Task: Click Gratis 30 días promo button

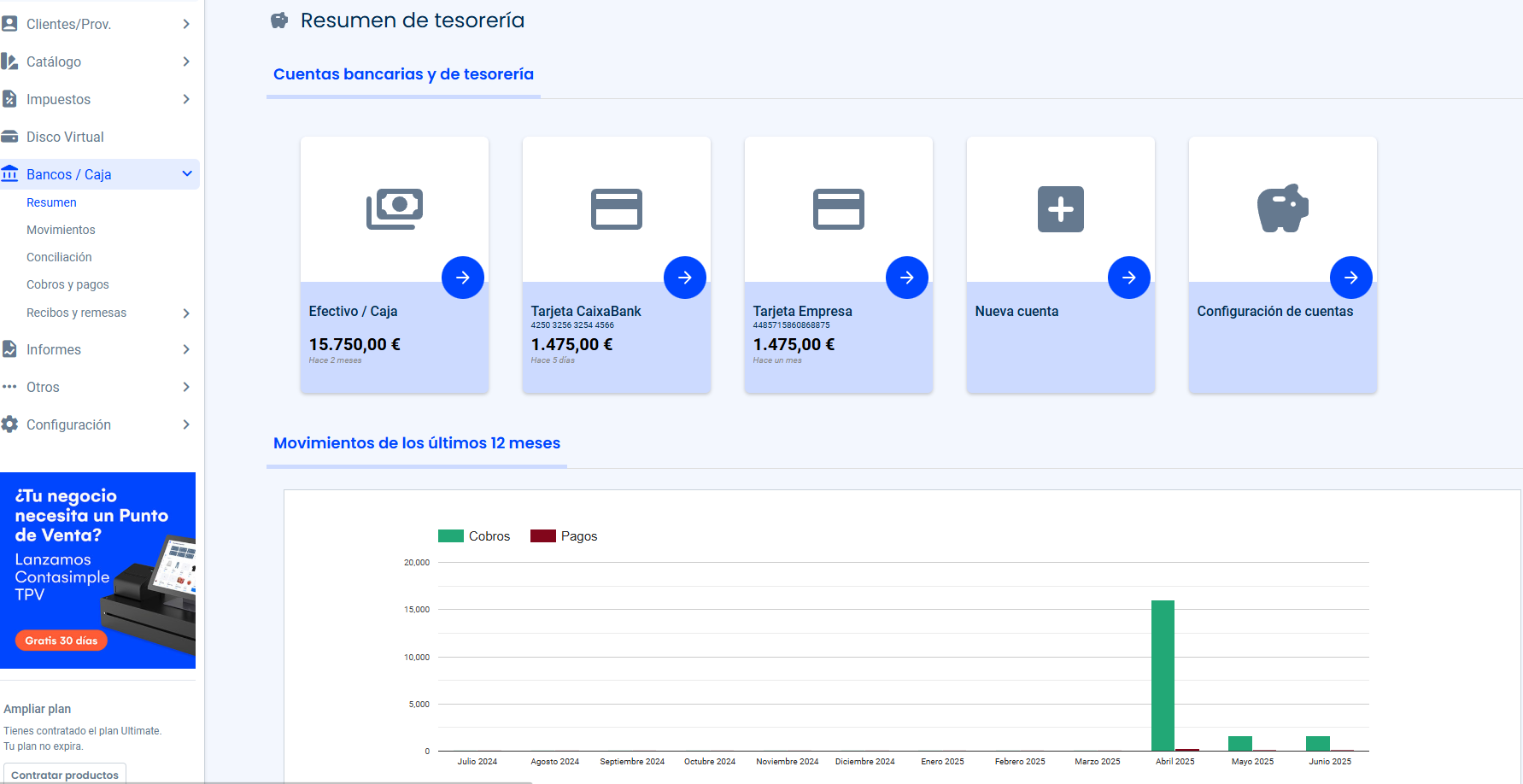Action: (62, 641)
